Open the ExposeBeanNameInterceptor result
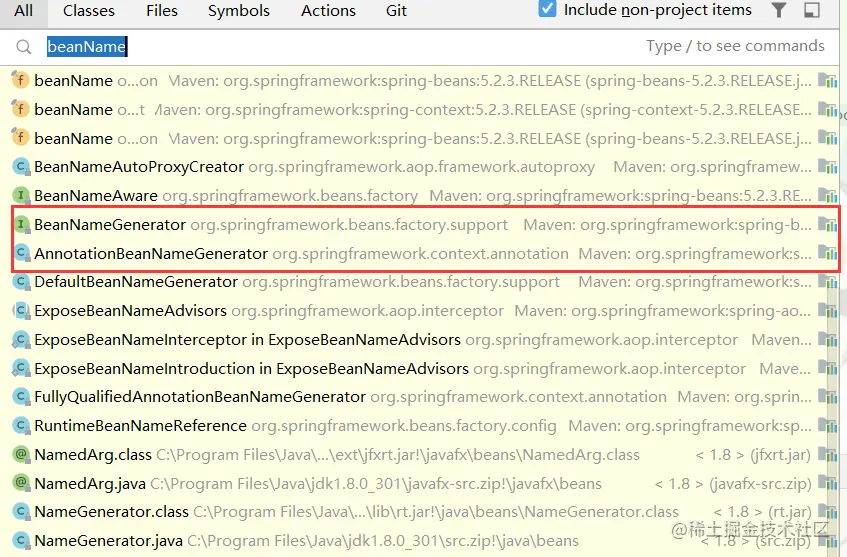The height and width of the screenshot is (557, 847). tap(419, 339)
